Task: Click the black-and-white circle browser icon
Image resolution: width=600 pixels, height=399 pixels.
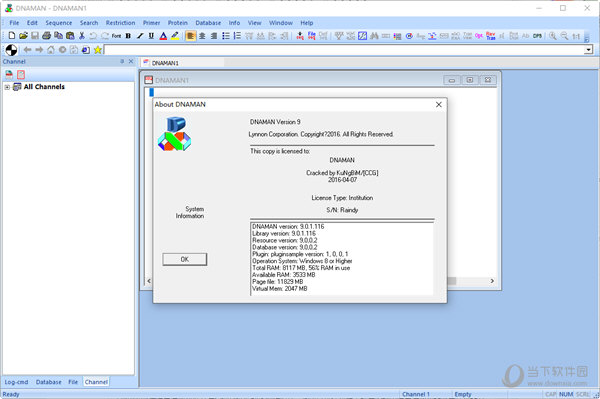Action: 11,50
